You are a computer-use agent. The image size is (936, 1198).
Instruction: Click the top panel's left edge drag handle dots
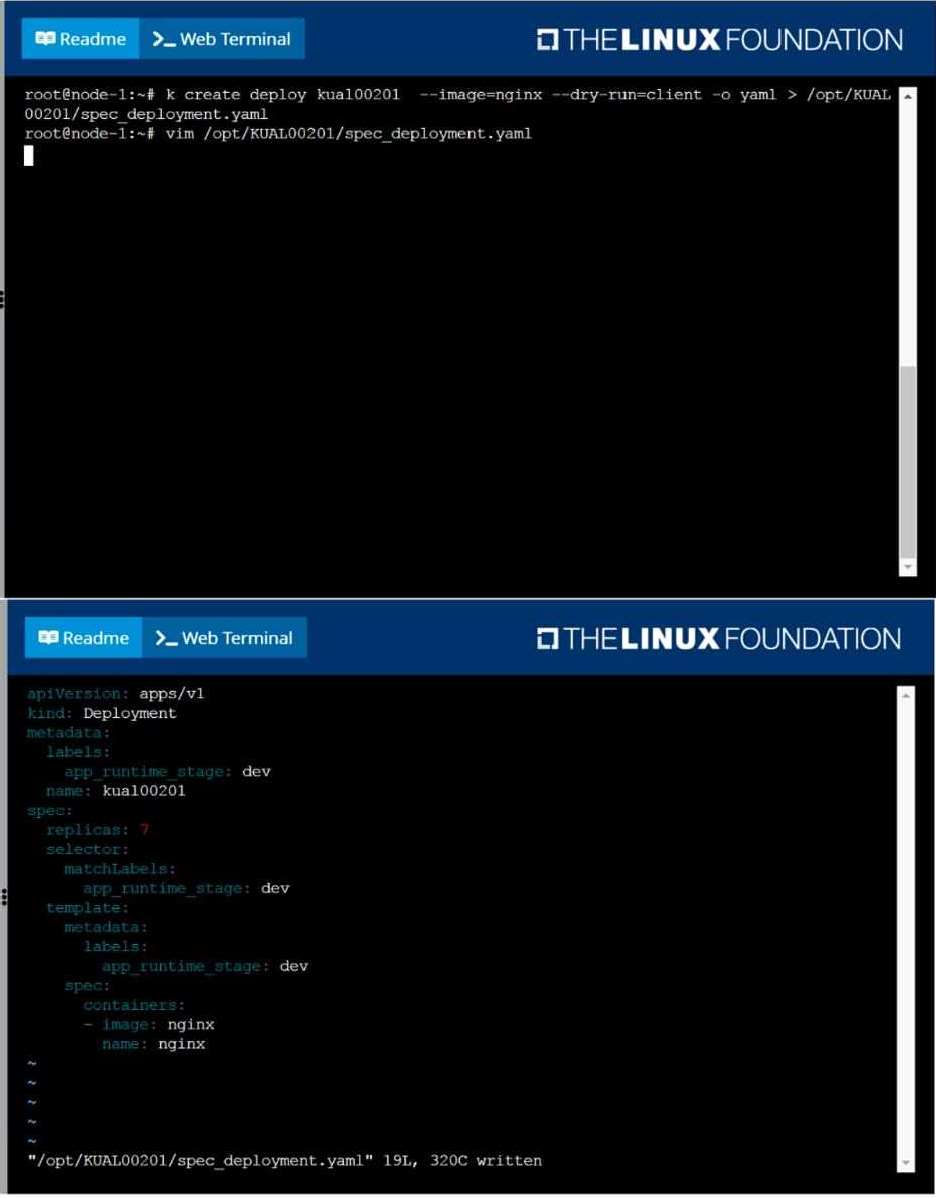3,299
